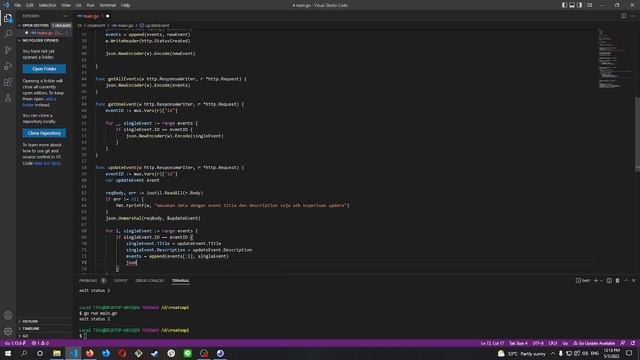The height and width of the screenshot is (360, 640).
Task: Open the File menu
Action: coord(17,5)
